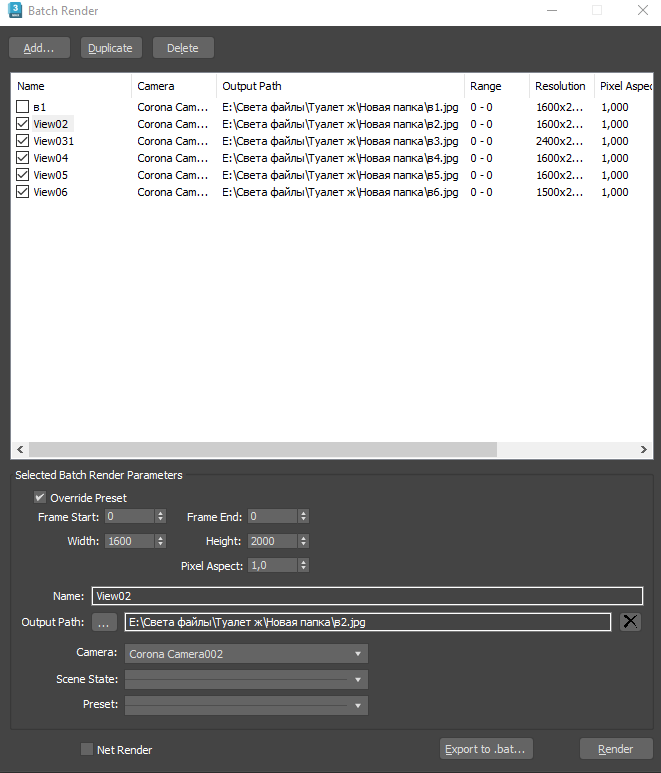Expand the Scene State dropdown
Viewport: 661px width, 773px height.
click(x=246, y=679)
